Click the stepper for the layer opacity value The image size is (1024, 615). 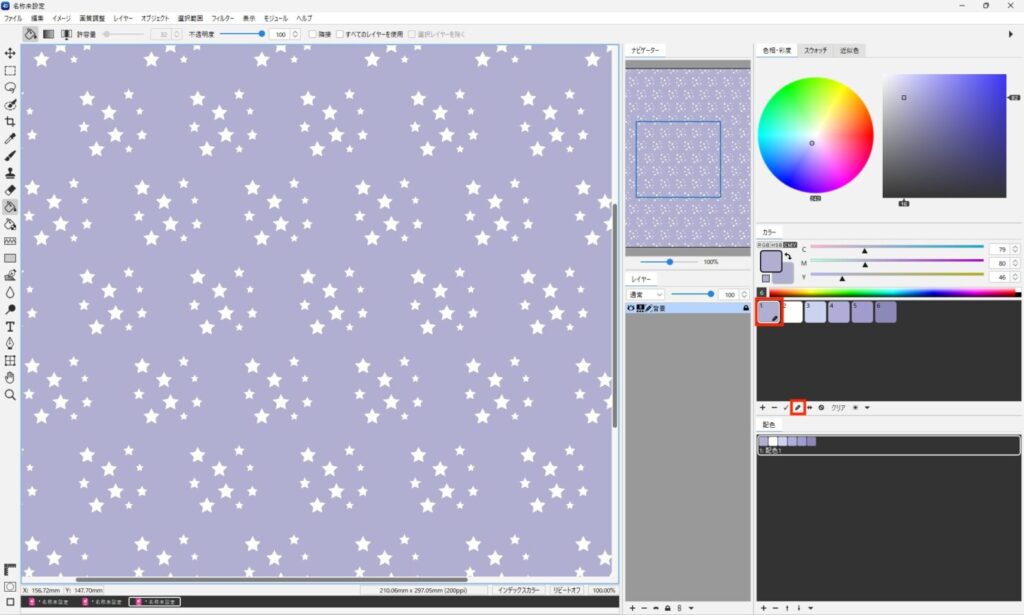744,294
